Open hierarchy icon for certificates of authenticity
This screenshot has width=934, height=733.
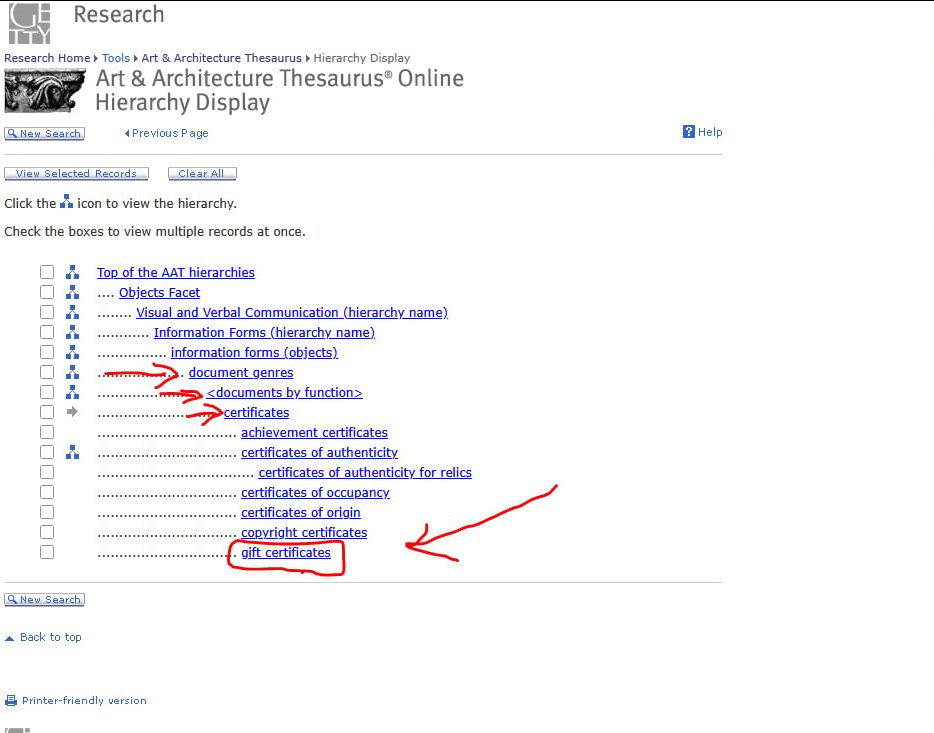coord(72,453)
